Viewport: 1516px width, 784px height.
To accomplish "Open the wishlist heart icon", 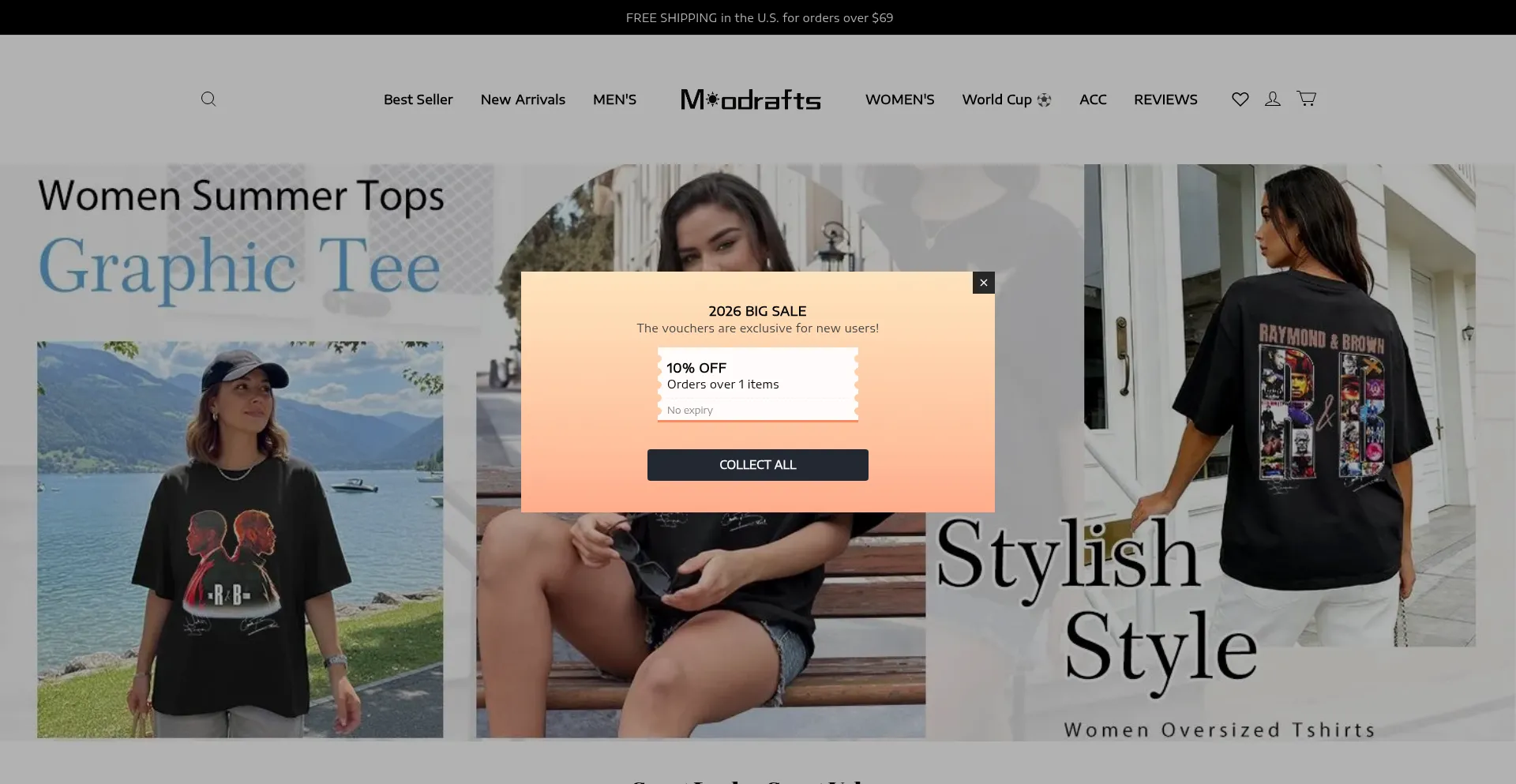I will 1240,99.
